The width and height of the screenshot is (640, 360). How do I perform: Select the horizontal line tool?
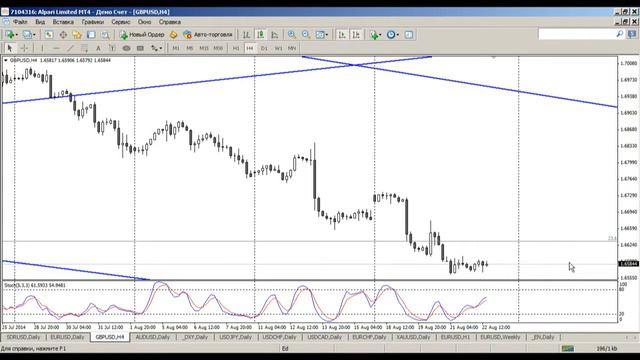pyautogui.click(x=56, y=48)
